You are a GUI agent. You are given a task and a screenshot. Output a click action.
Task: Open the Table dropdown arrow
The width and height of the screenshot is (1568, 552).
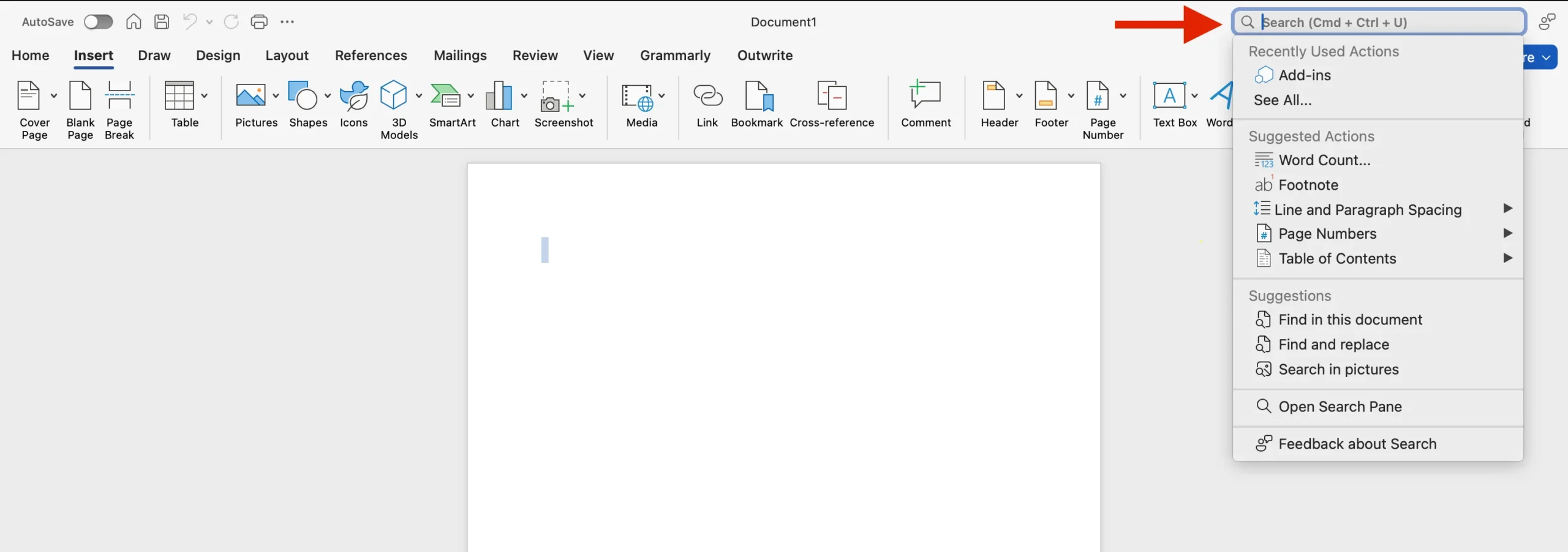pyautogui.click(x=205, y=95)
